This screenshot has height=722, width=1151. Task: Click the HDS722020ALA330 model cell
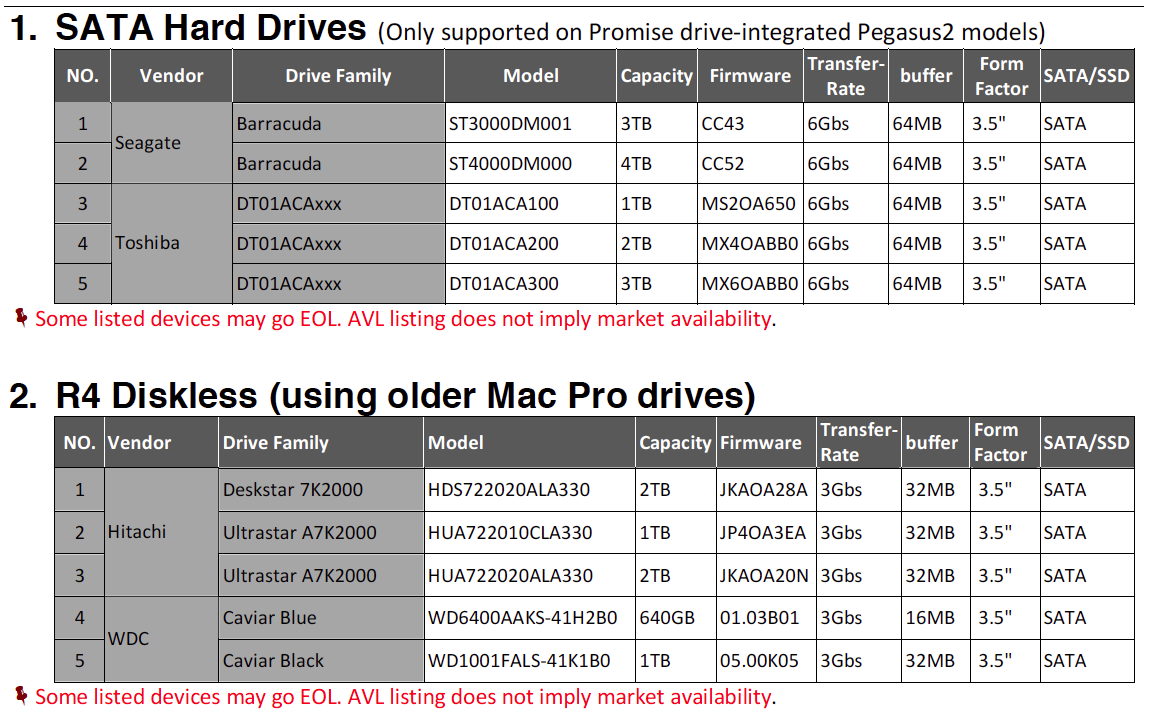click(529, 489)
